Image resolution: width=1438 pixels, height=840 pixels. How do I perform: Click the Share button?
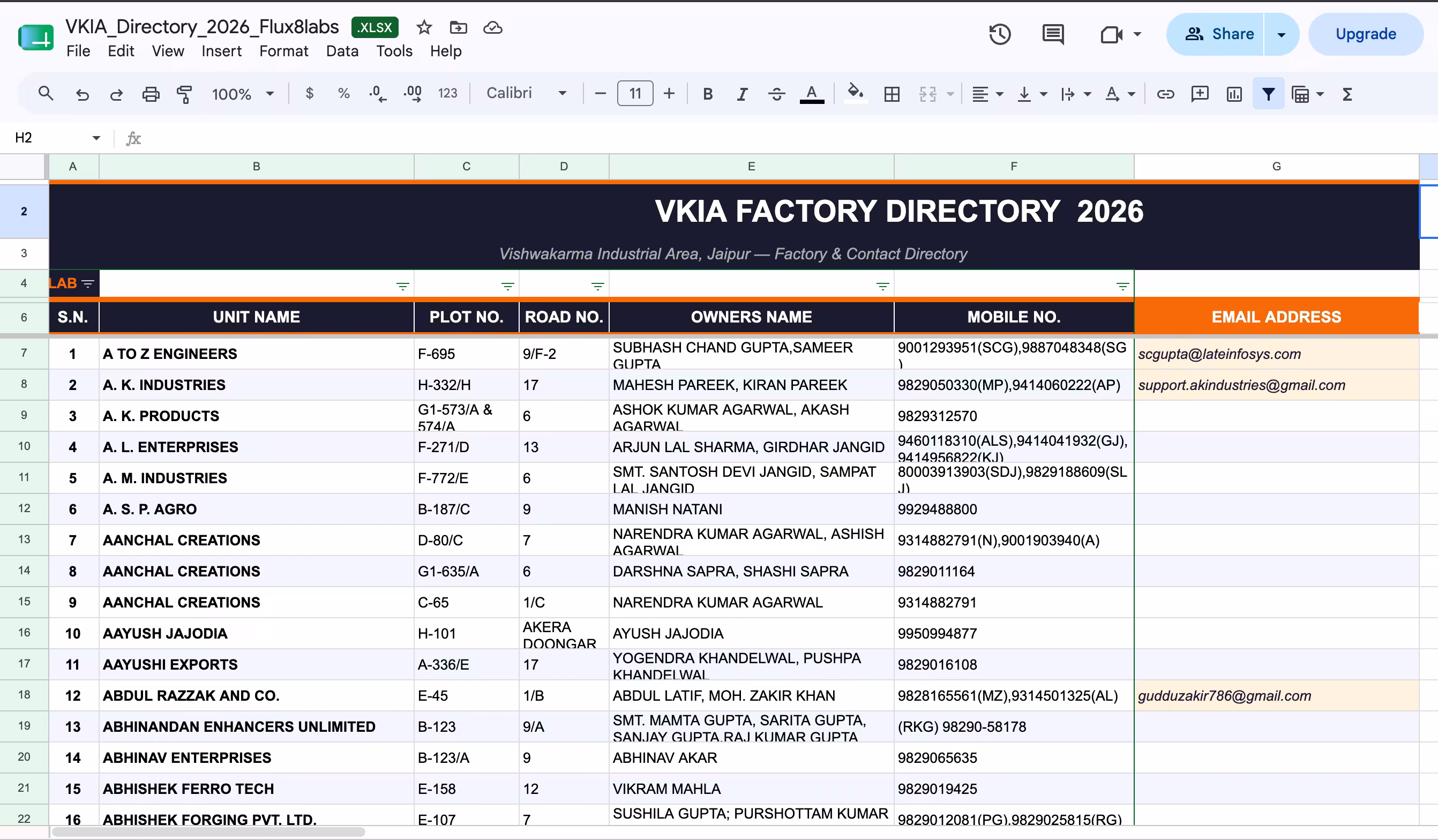click(1216, 34)
